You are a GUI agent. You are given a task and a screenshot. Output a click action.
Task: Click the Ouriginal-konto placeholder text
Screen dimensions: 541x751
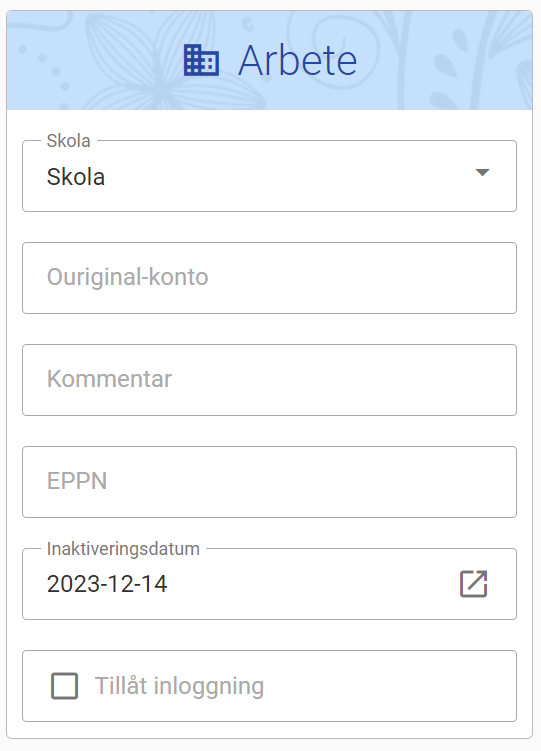[127, 277]
